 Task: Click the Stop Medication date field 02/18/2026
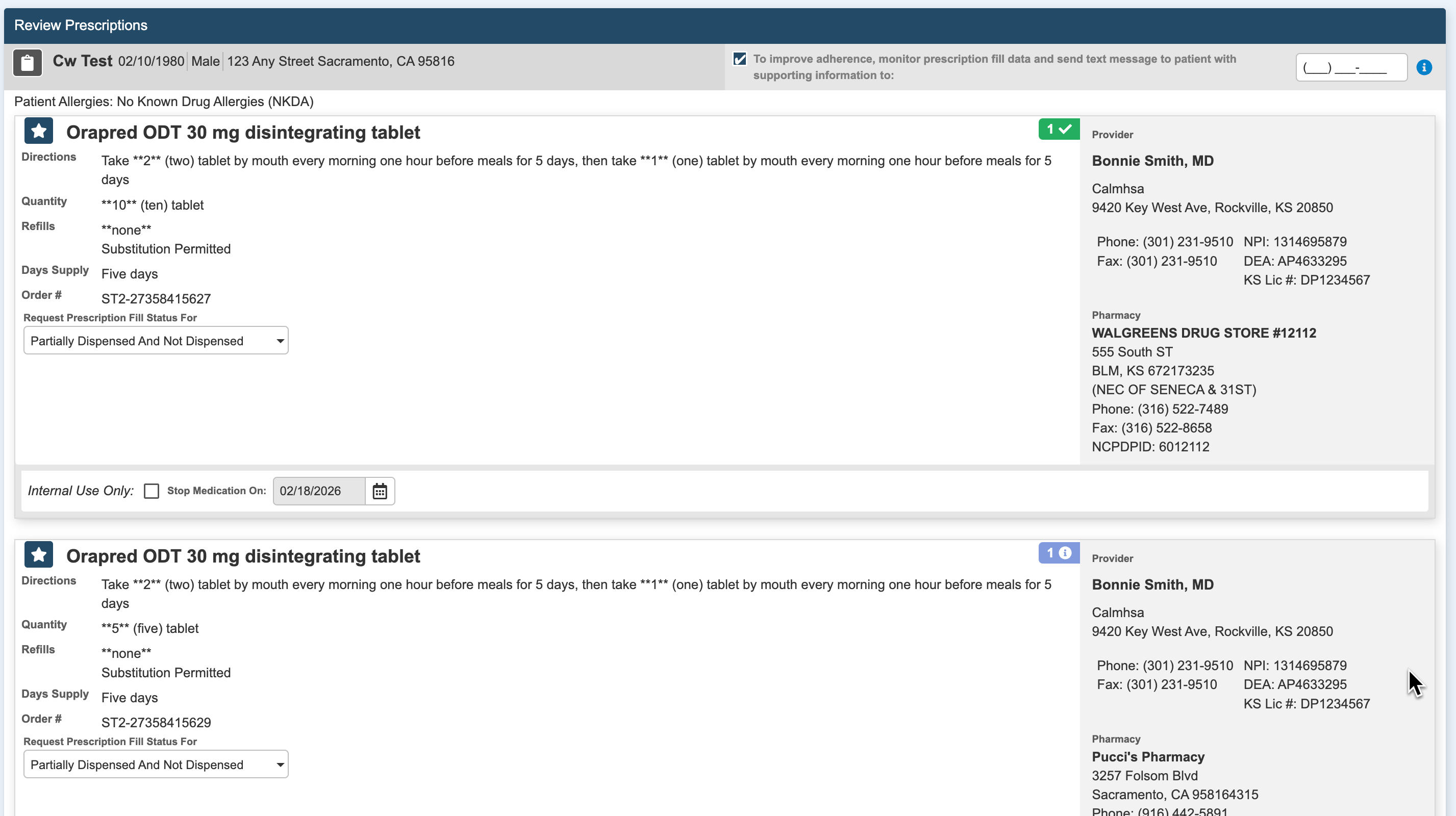318,491
